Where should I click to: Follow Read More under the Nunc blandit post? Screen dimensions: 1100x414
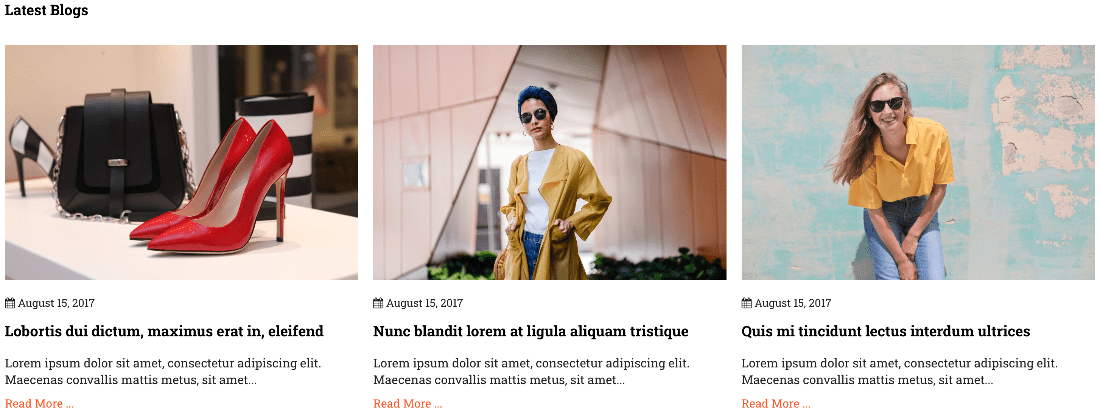(408, 403)
